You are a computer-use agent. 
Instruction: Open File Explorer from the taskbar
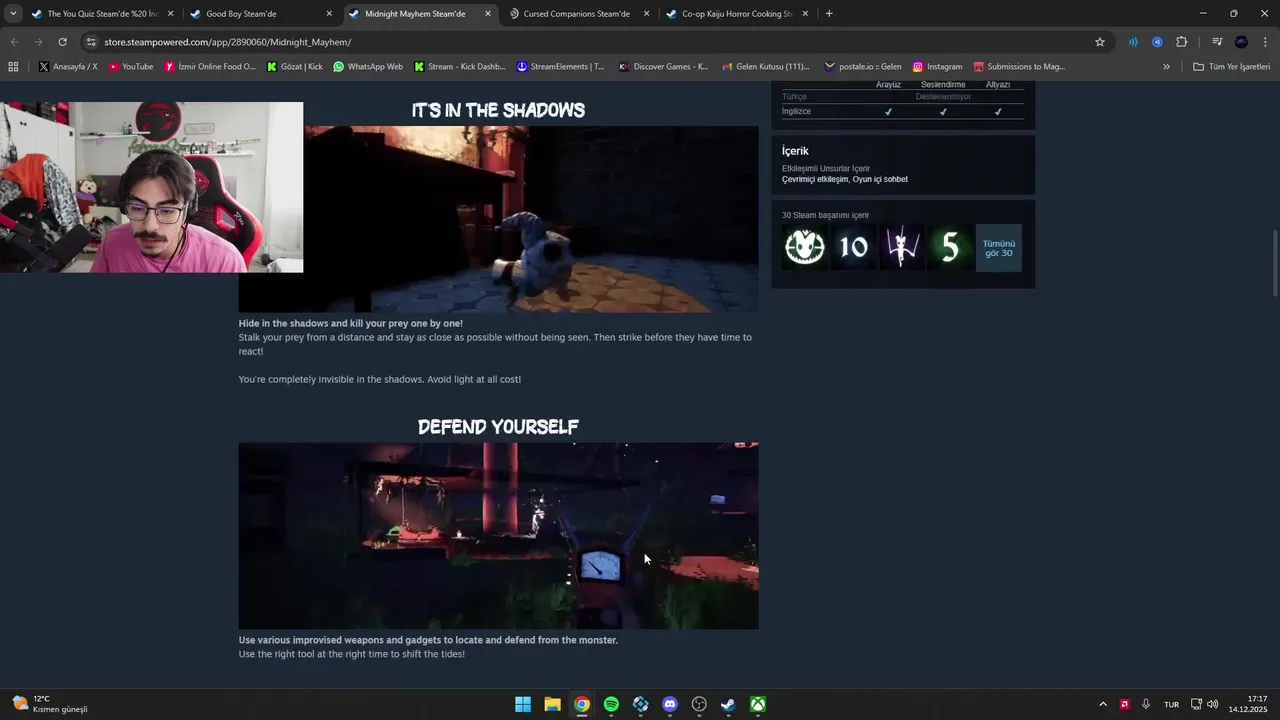(x=552, y=704)
